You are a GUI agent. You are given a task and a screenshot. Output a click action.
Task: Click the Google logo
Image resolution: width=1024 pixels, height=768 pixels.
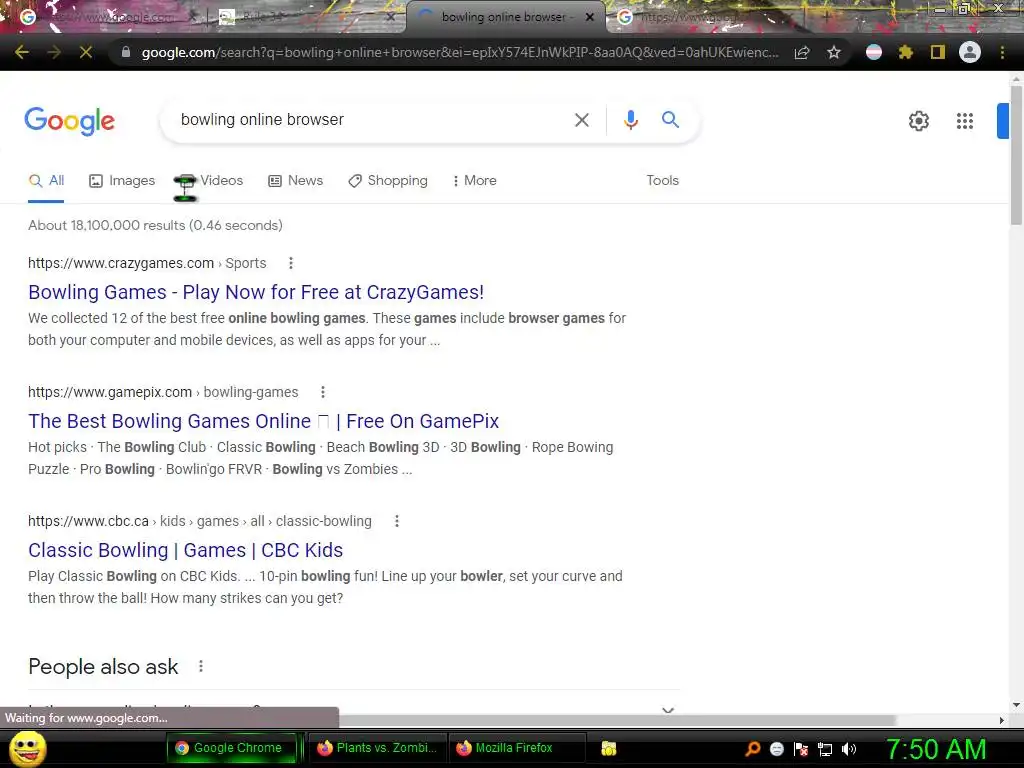tap(70, 121)
